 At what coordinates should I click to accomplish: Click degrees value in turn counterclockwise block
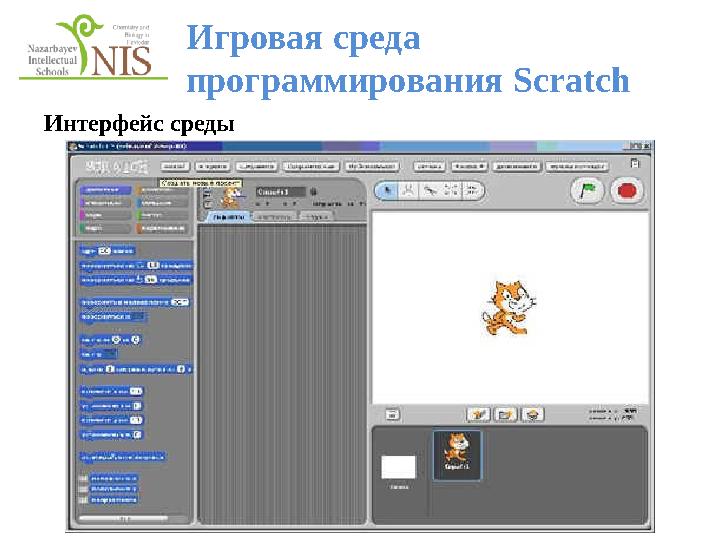pos(151,279)
